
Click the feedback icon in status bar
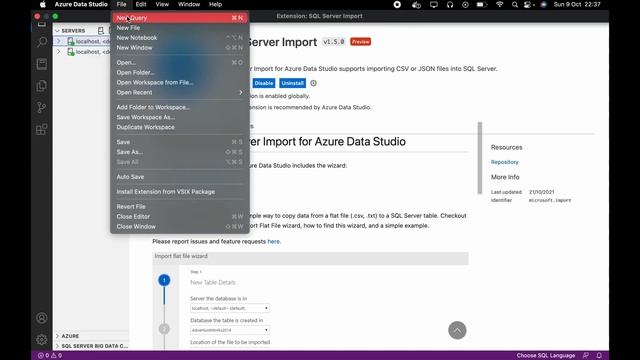[586, 356]
